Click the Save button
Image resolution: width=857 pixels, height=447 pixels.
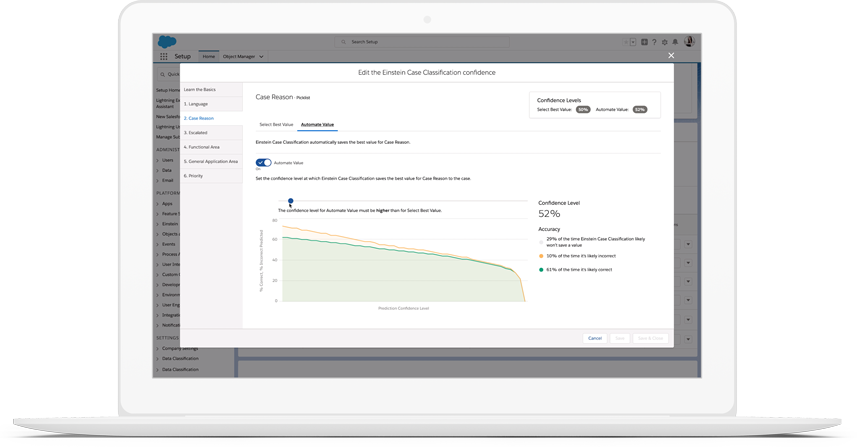click(620, 338)
